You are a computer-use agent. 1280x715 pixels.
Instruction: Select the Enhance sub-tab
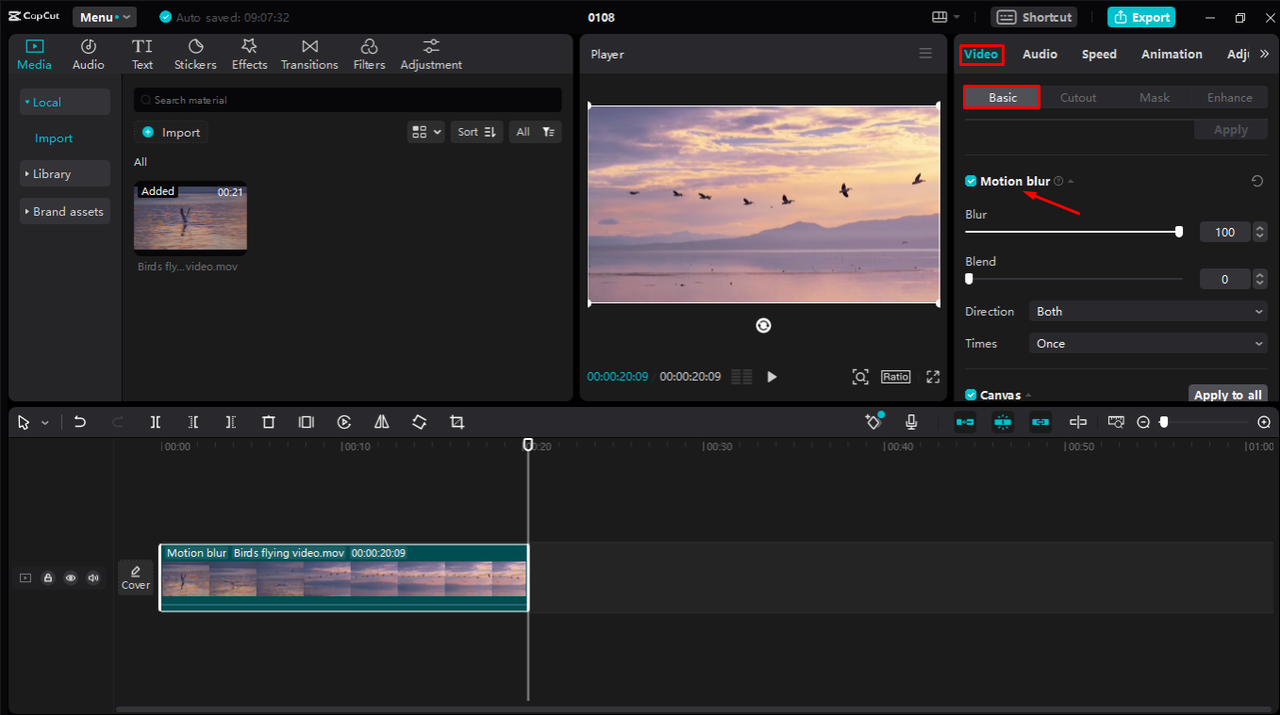click(x=1230, y=98)
